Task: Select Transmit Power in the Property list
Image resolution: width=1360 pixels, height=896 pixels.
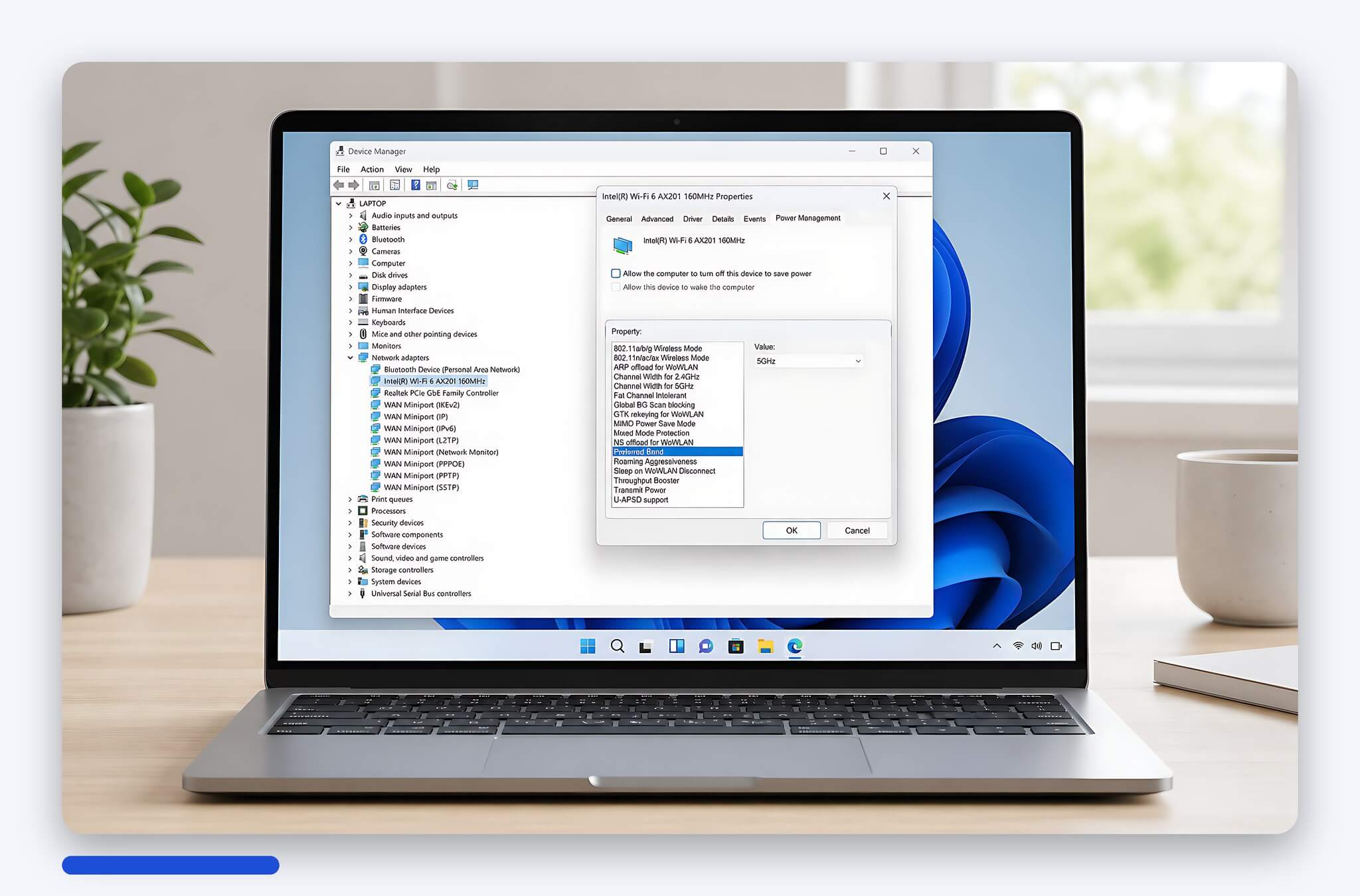Action: click(x=677, y=490)
